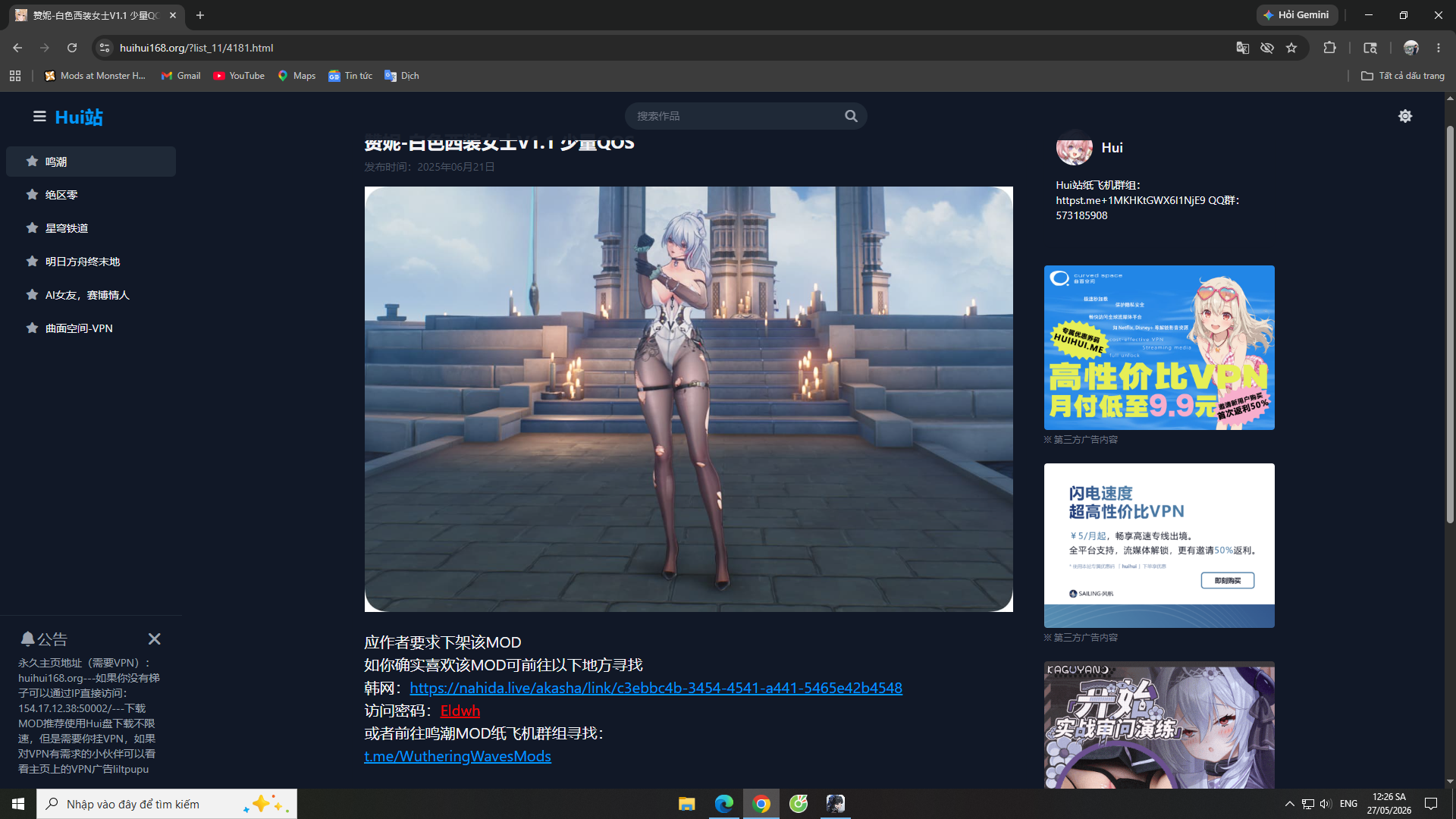The image size is (1456, 819).
Task: Open the hamburger menu beside Hui站
Action: [x=39, y=117]
